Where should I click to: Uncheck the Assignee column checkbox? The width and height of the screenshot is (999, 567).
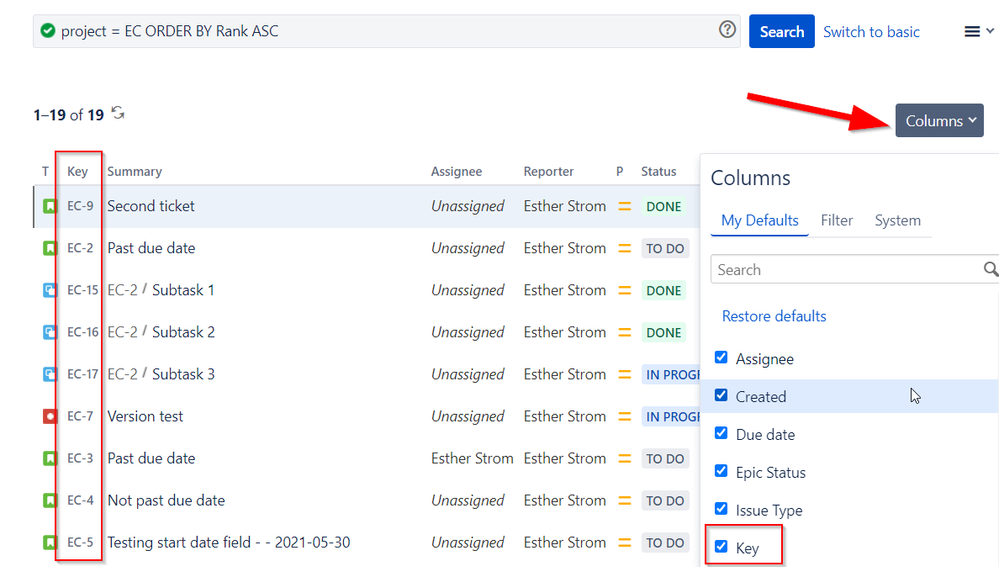(721, 357)
